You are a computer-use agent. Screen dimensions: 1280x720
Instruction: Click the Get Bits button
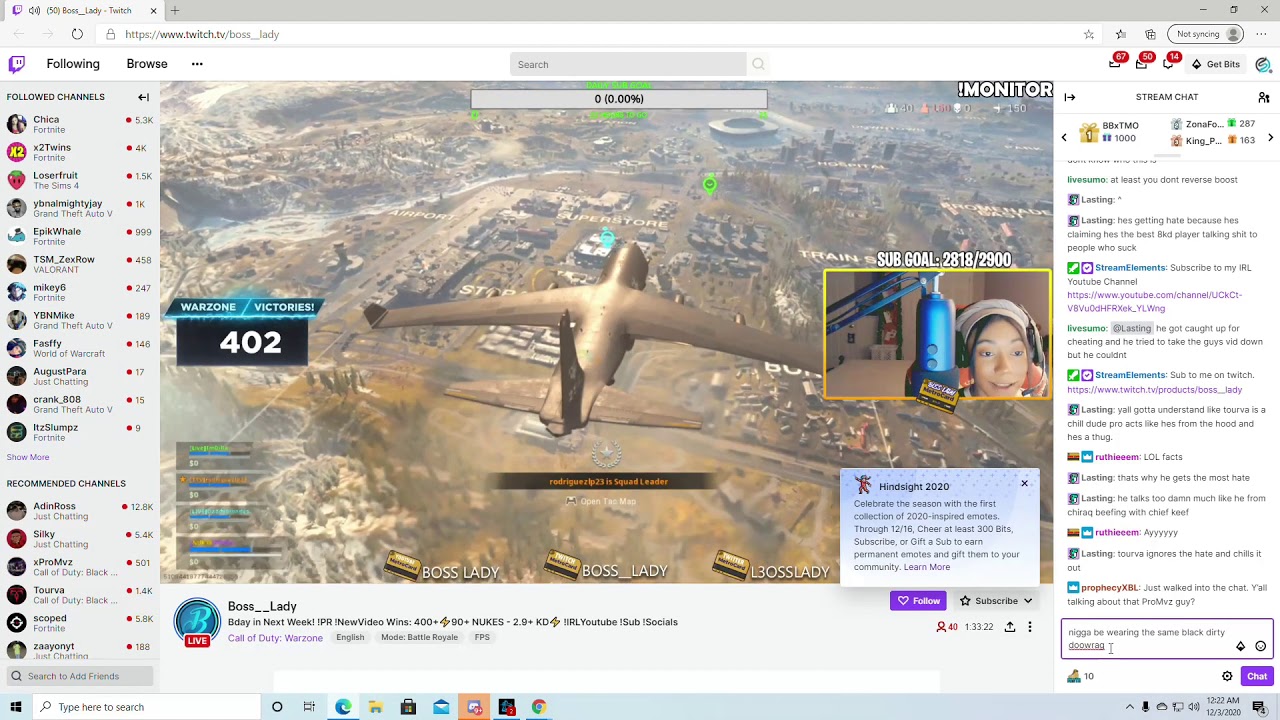click(x=1215, y=64)
